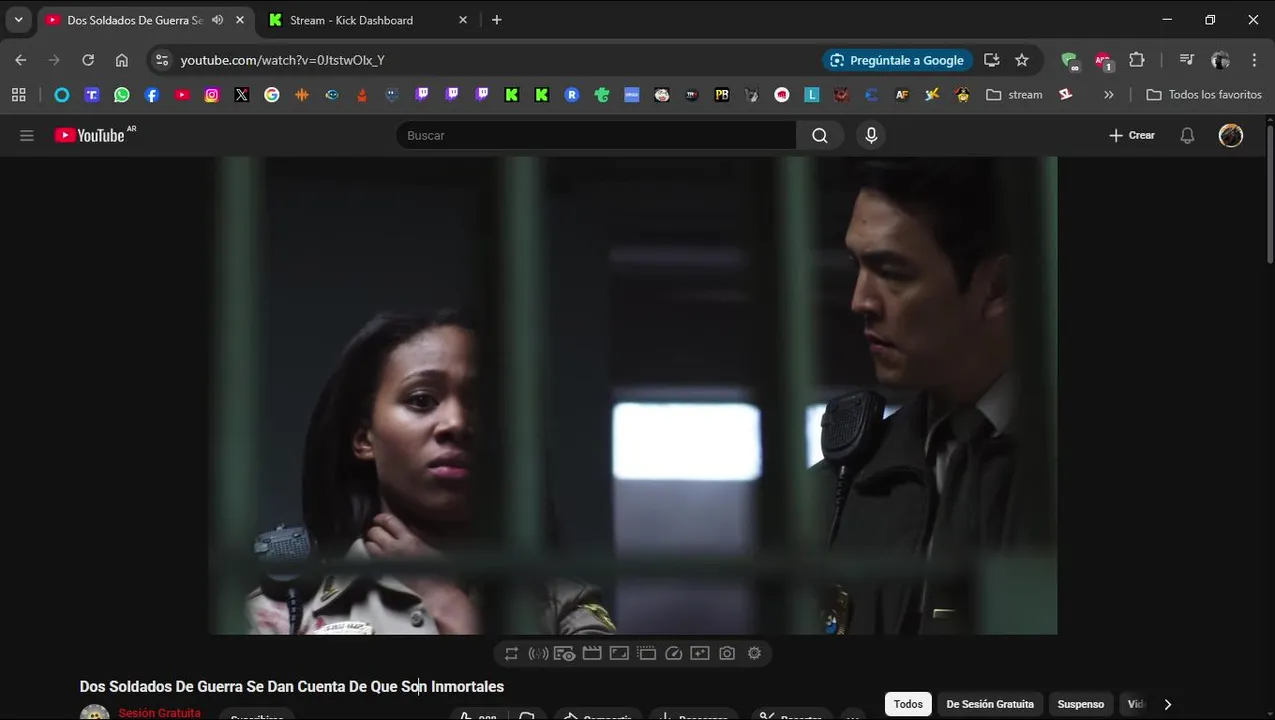
Task: Select the Todos filter chip
Action: click(x=908, y=704)
